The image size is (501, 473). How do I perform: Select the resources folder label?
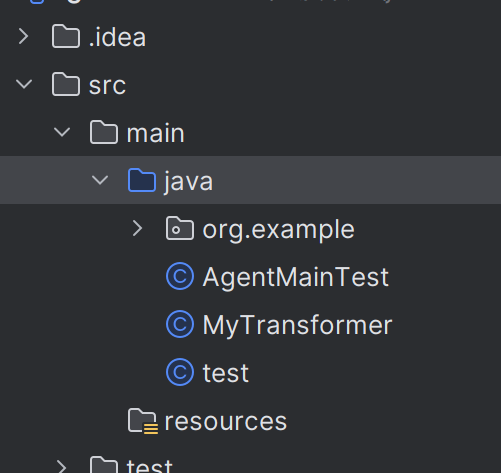point(226,422)
